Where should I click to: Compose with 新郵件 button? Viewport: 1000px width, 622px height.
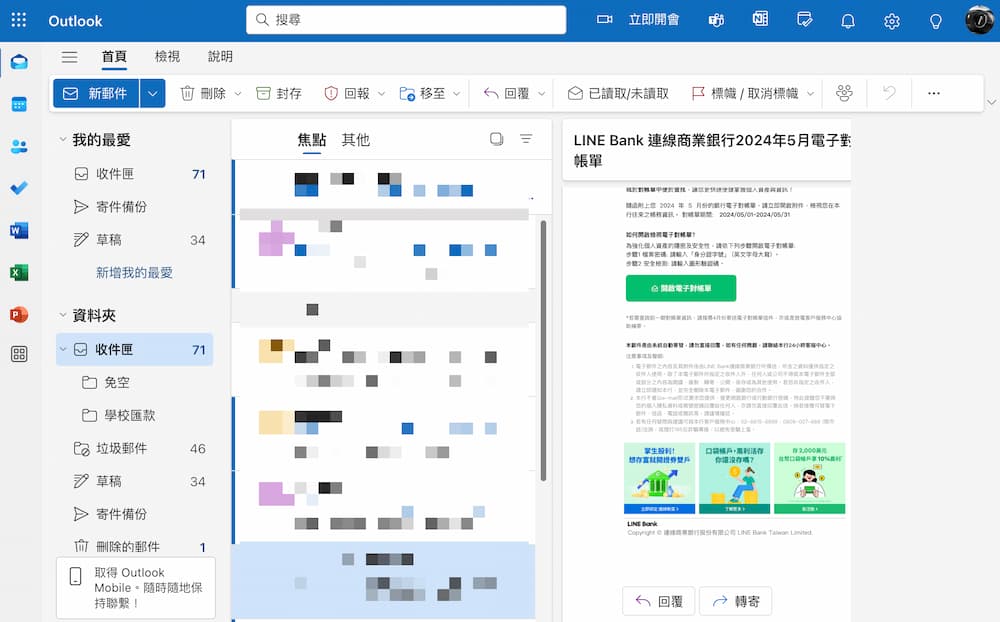97,93
